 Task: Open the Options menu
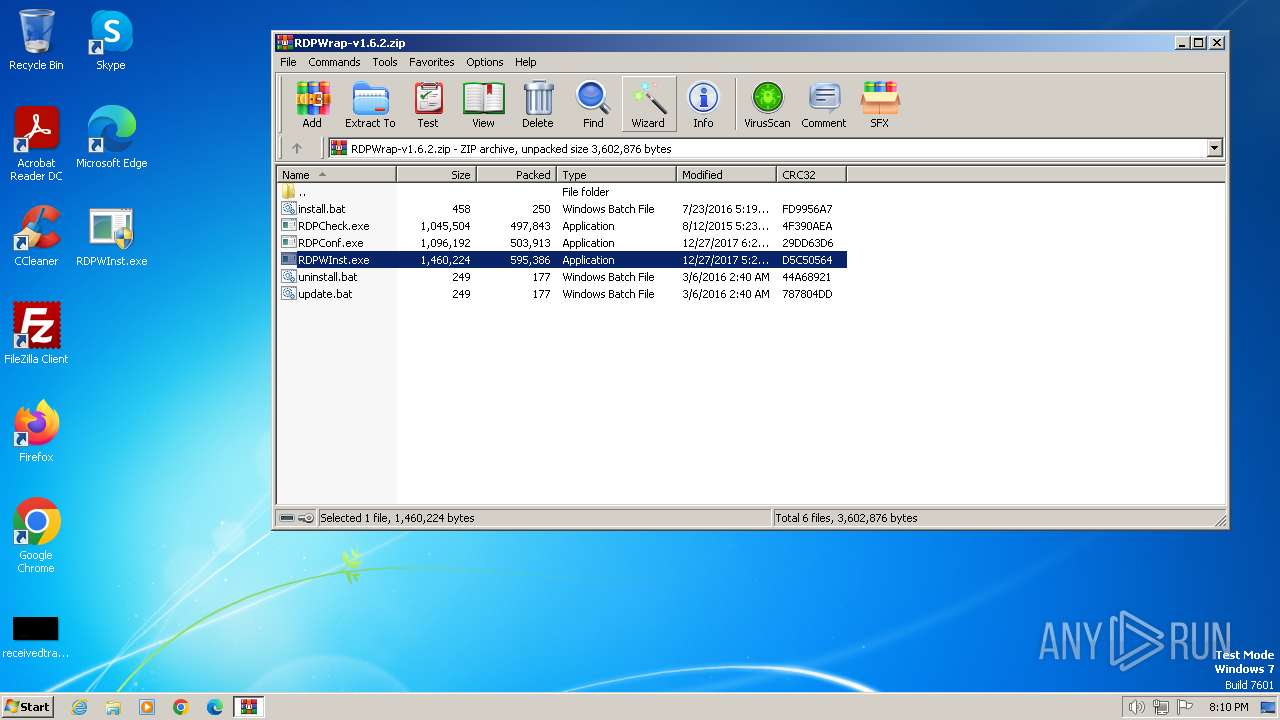[x=485, y=62]
